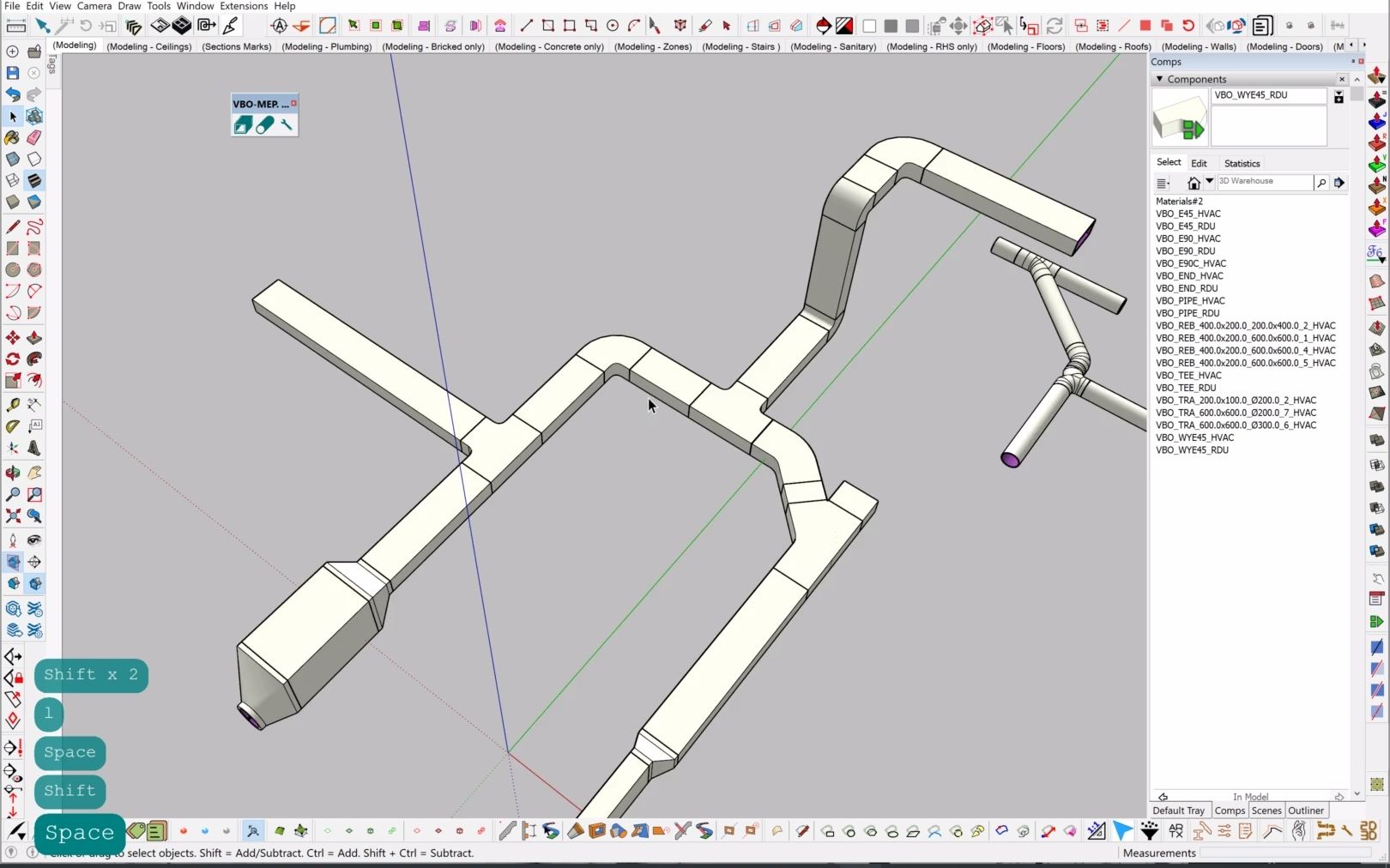Image resolution: width=1390 pixels, height=868 pixels.
Task: Click the Save file icon
Action: [13, 74]
